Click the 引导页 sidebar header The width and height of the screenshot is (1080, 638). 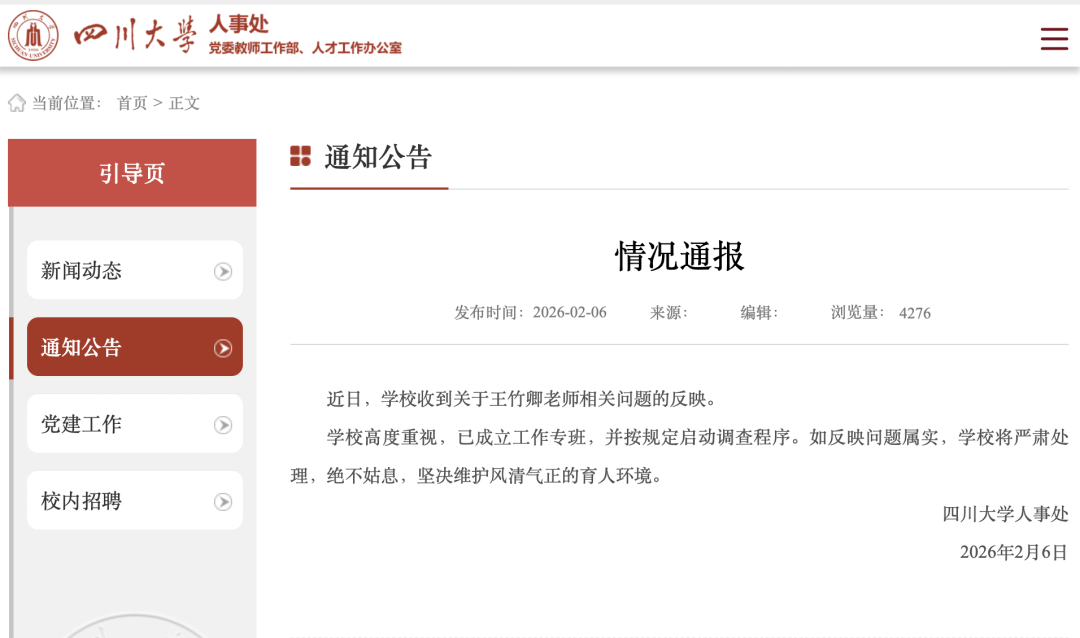pyautogui.click(x=132, y=173)
